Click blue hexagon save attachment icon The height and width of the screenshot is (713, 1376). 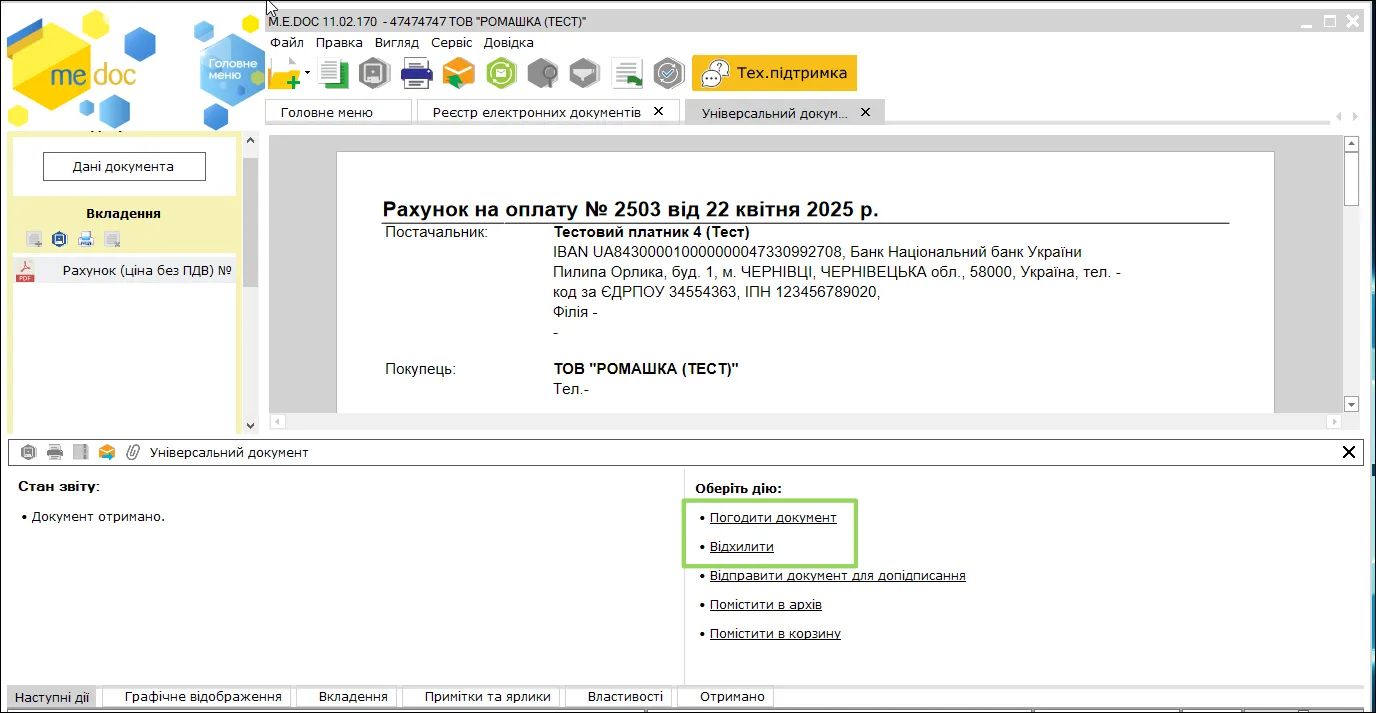point(59,239)
